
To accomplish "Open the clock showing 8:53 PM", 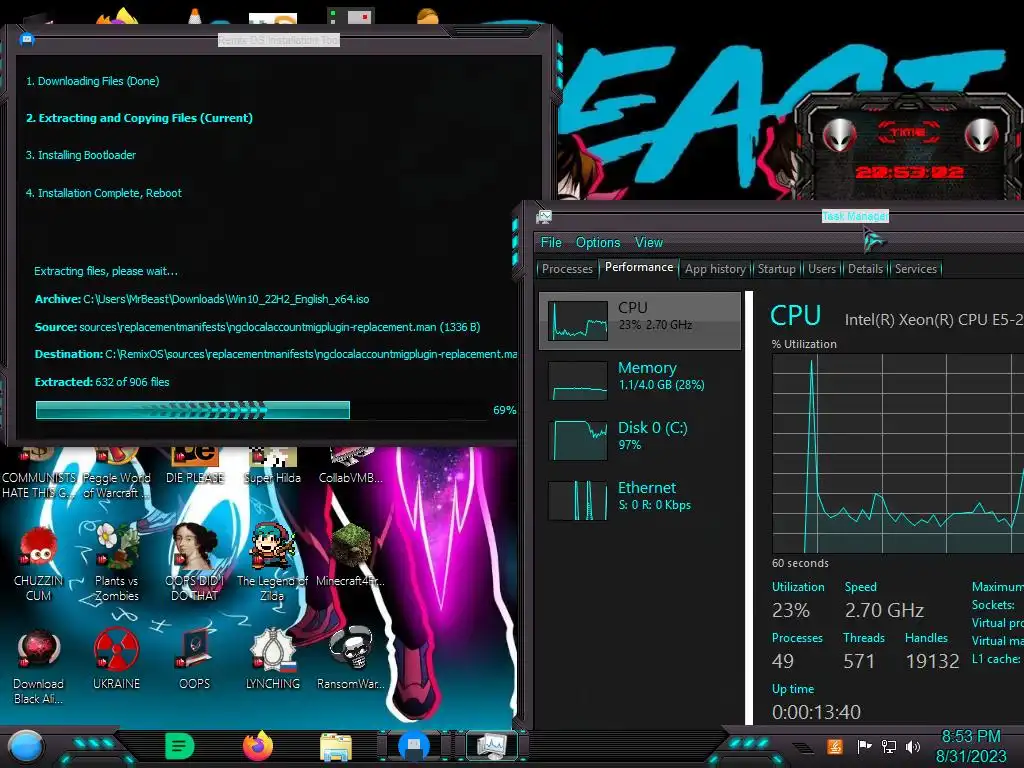I will point(971,746).
